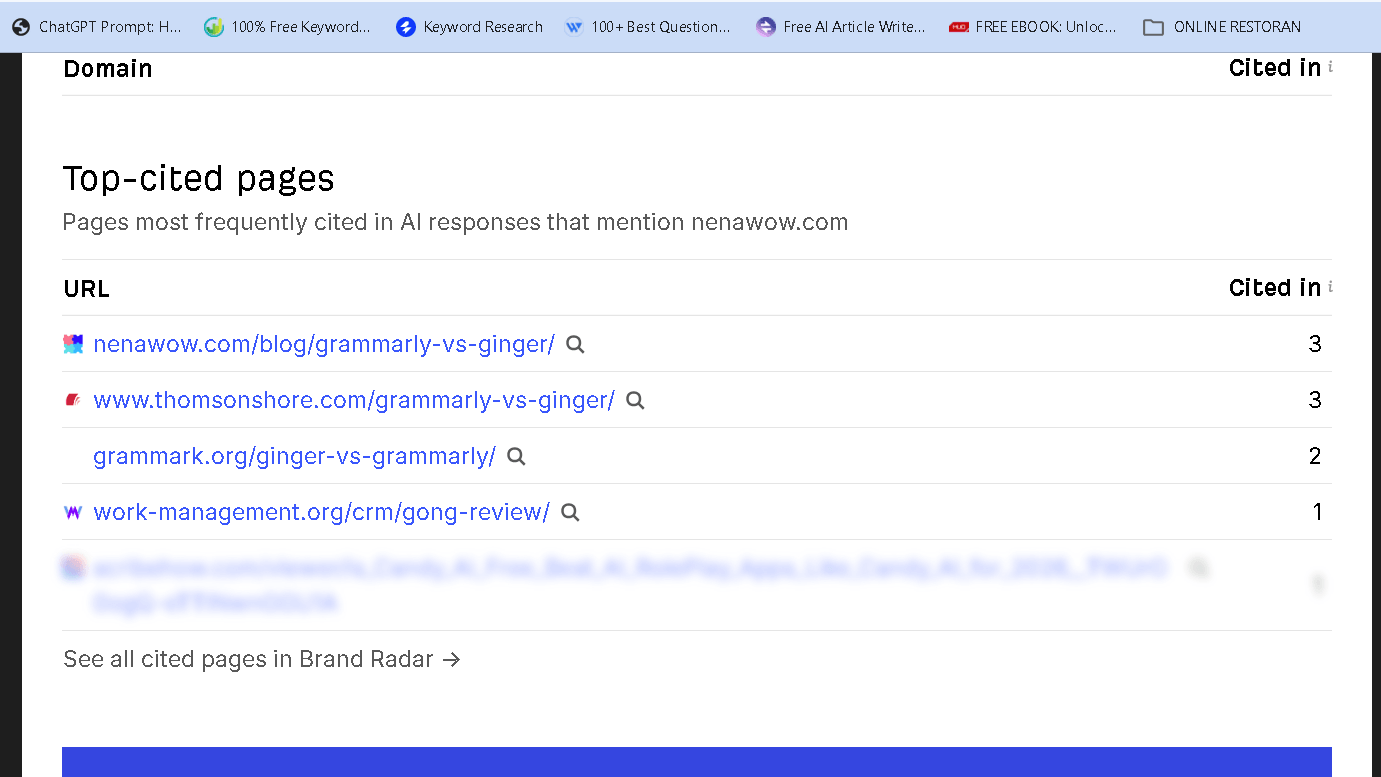Click the Domain column header
1381x777 pixels.
(x=108, y=69)
